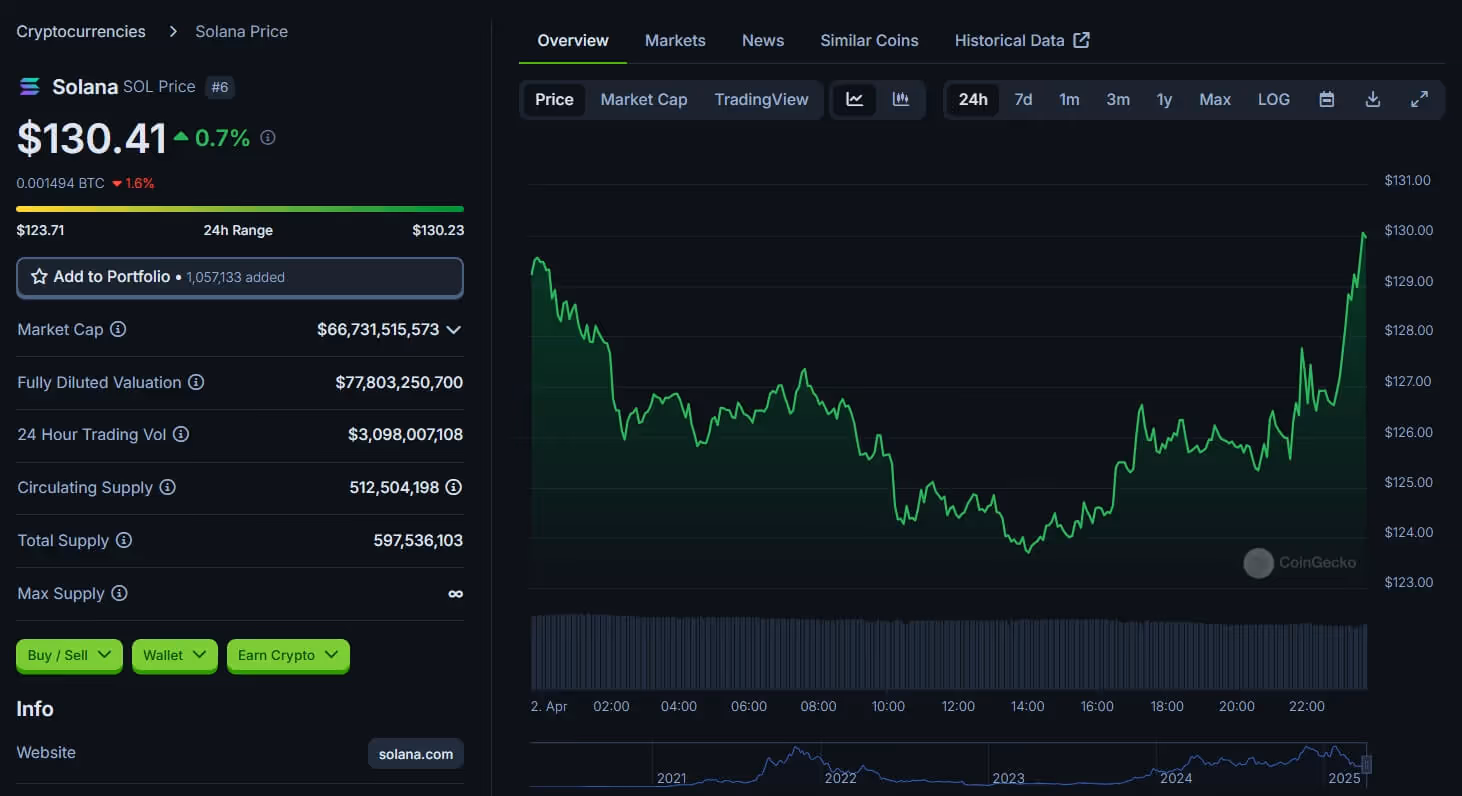
Task: Switch to candlestick chart icon
Action: pyautogui.click(x=901, y=99)
